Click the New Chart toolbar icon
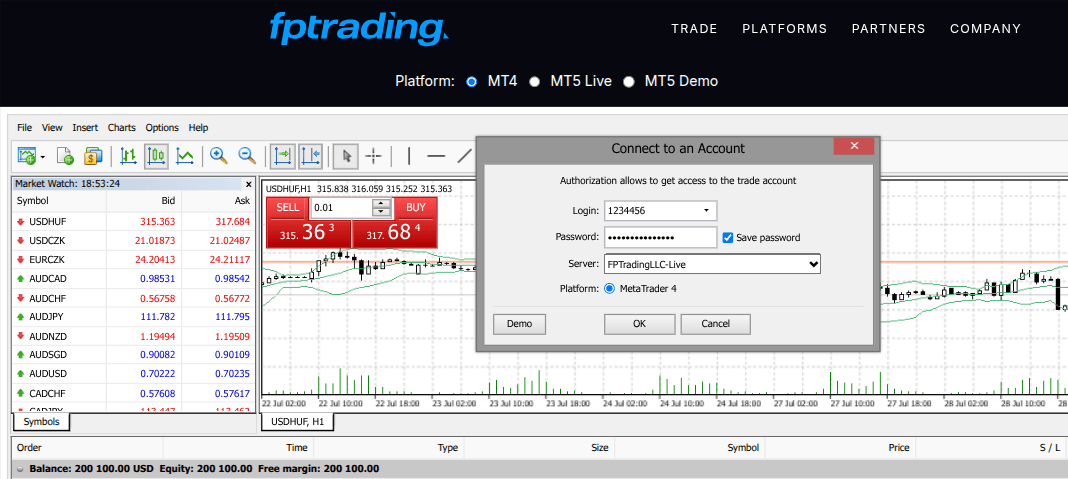 [27, 156]
